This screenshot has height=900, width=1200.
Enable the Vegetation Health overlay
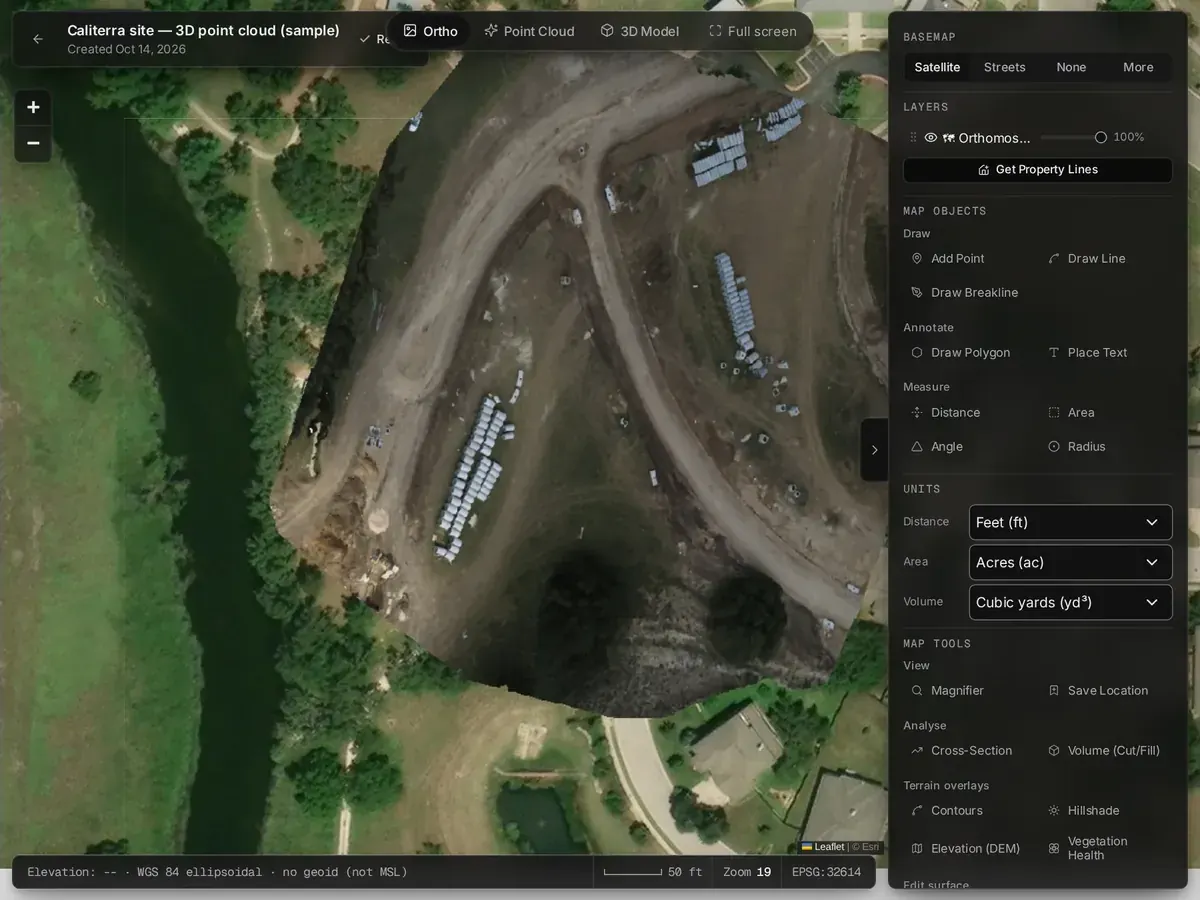coord(1087,848)
